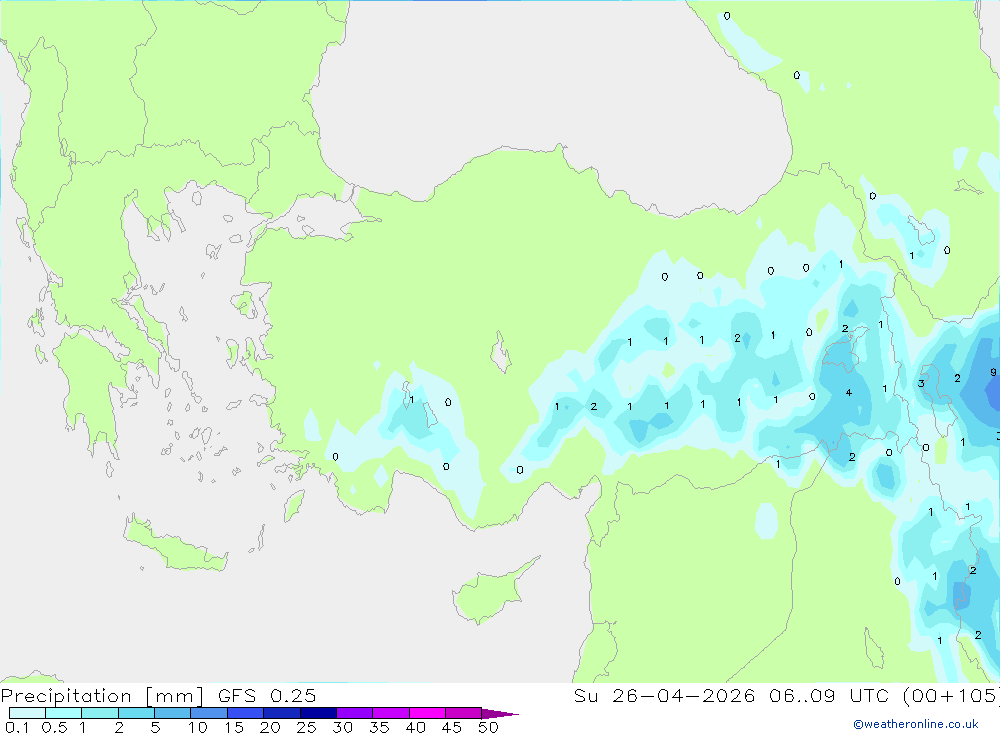The image size is (1000, 733).
Task: Select the 0.5–1 mm legend color swatch
Action: 64,713
